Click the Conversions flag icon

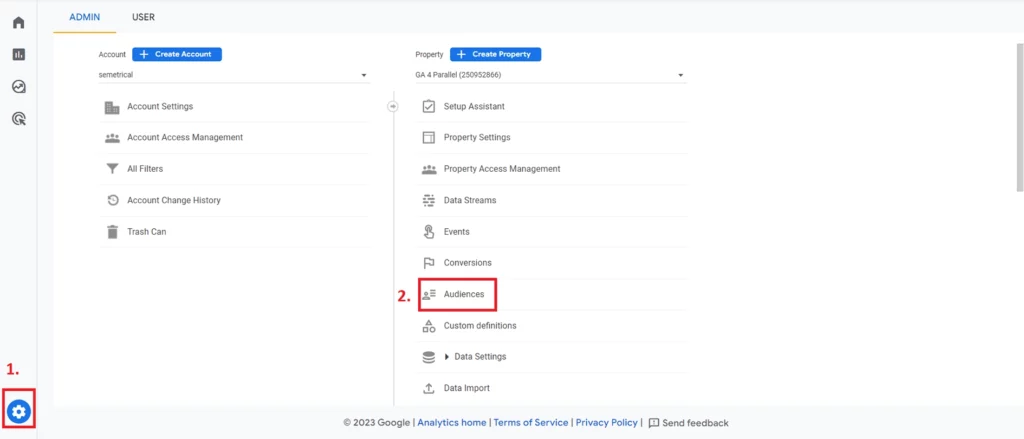point(429,263)
